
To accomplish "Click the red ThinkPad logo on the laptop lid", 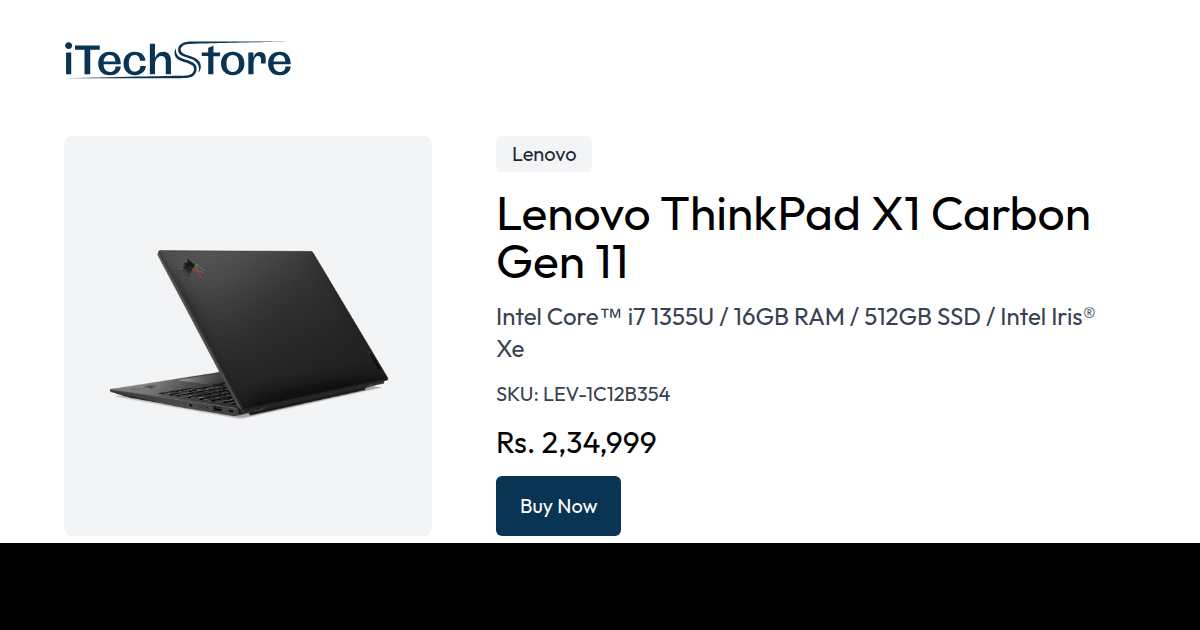I will pos(188,268).
